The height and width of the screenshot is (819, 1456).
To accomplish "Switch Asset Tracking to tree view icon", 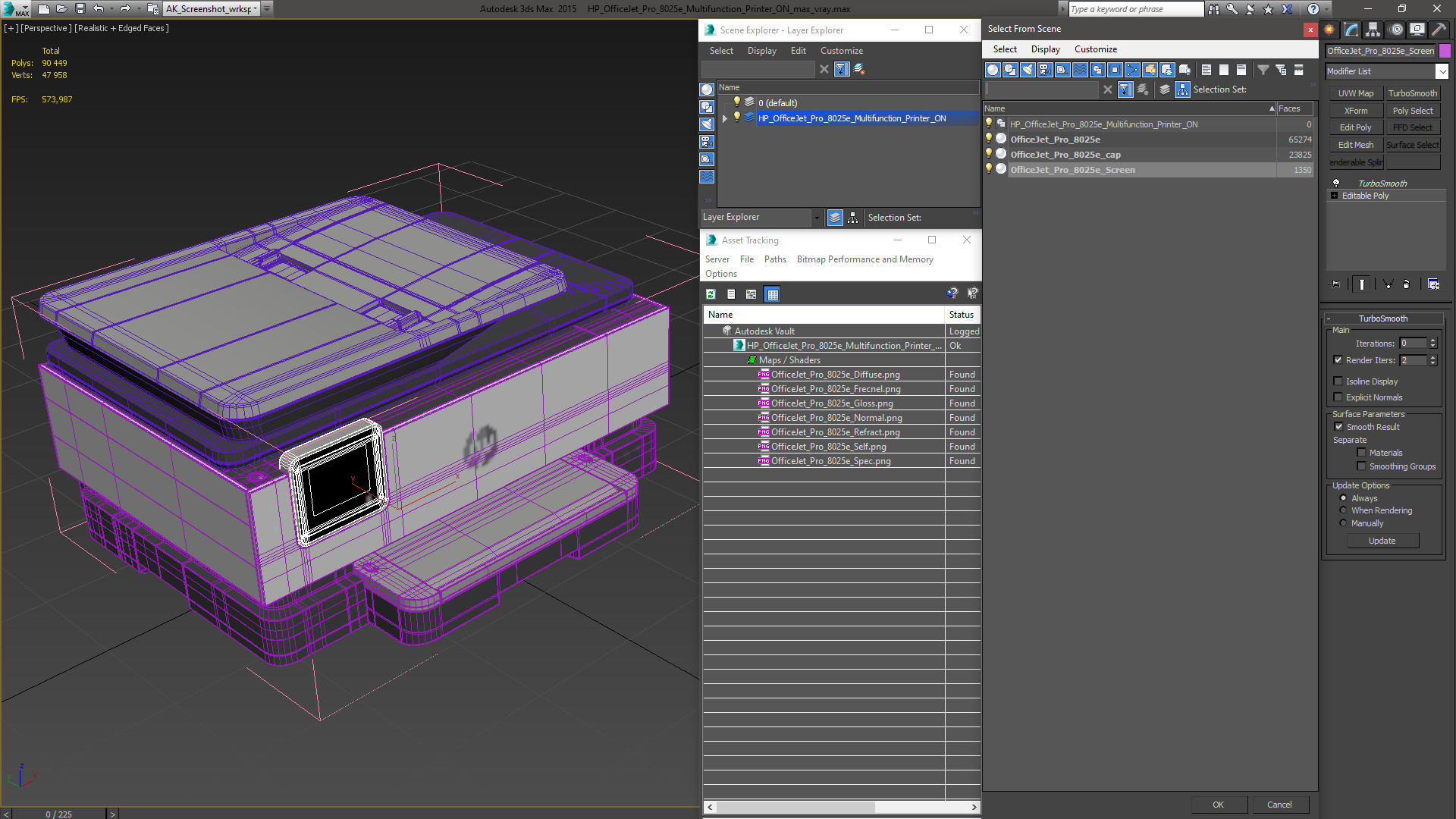I will click(x=751, y=294).
